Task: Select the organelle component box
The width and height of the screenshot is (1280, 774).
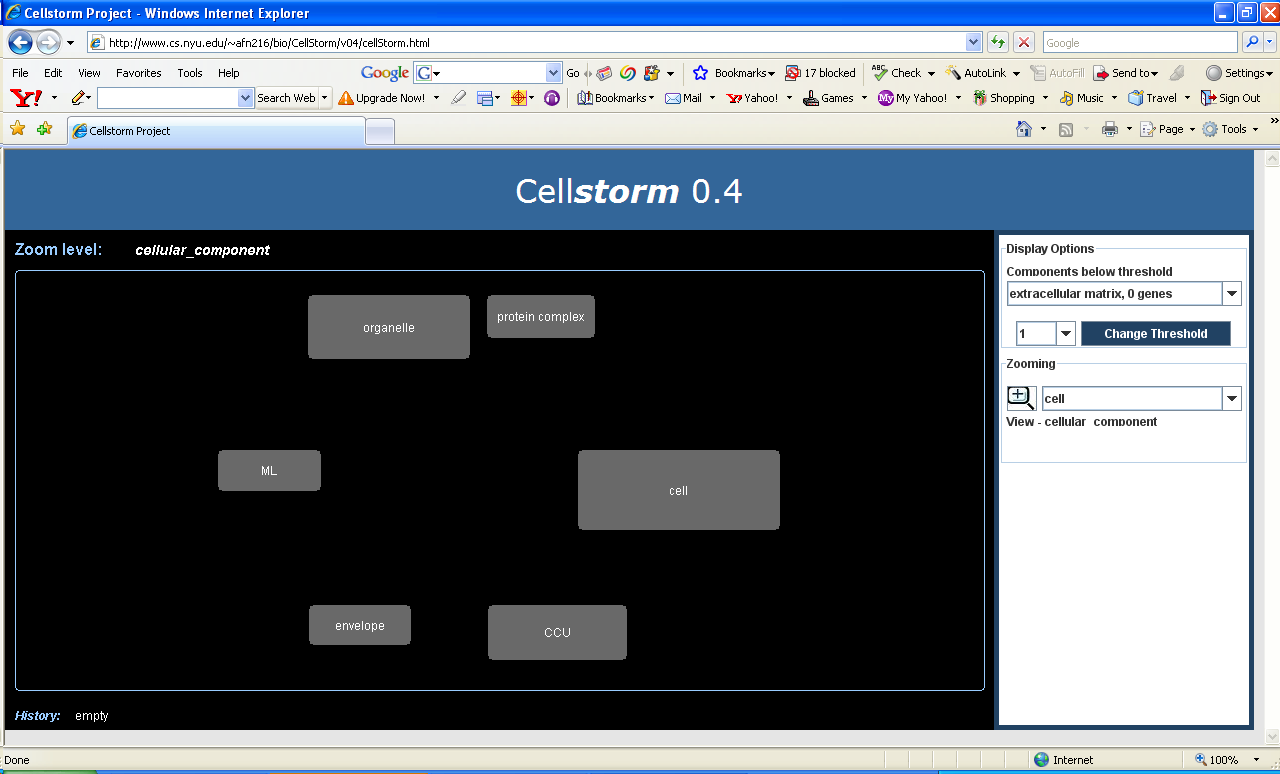Action: (x=389, y=327)
